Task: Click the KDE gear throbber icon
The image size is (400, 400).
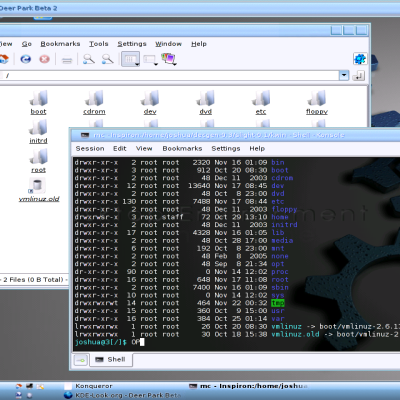Action: point(360,59)
